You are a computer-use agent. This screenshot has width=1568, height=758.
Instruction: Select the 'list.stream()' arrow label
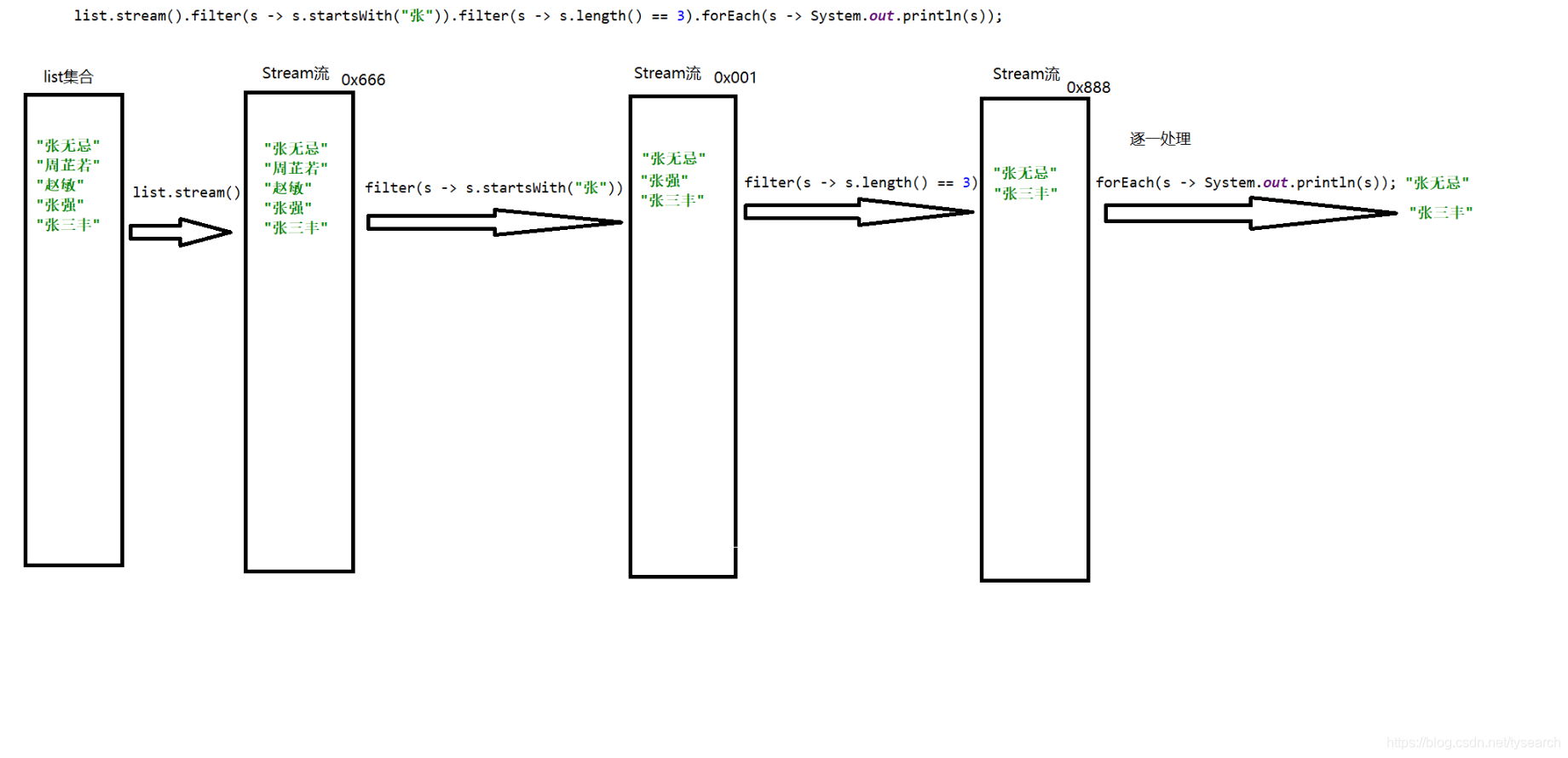tap(187, 192)
